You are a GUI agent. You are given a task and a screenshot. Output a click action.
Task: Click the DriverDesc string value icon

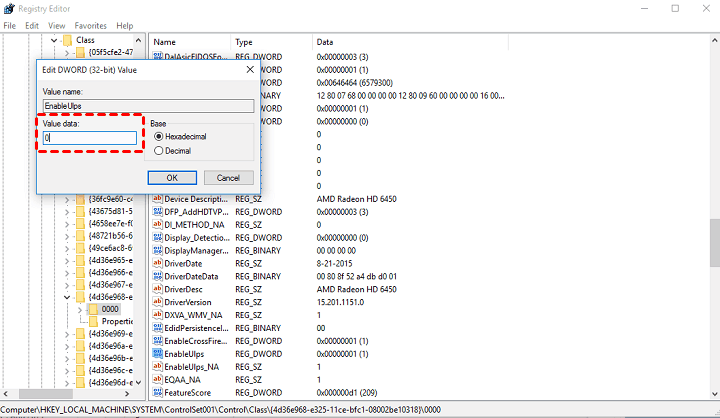pos(158,289)
